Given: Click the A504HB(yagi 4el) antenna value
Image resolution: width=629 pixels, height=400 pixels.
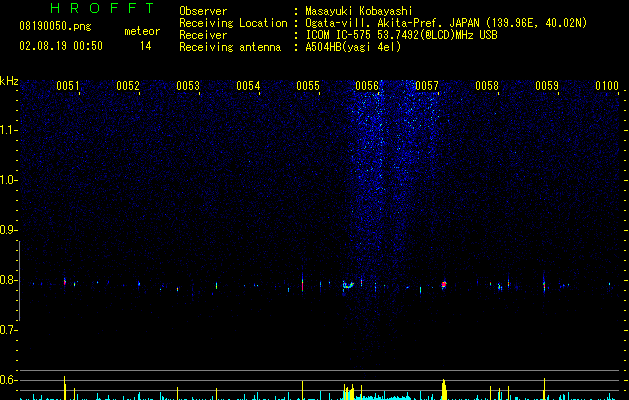Looking at the screenshot, I should (x=353, y=47).
